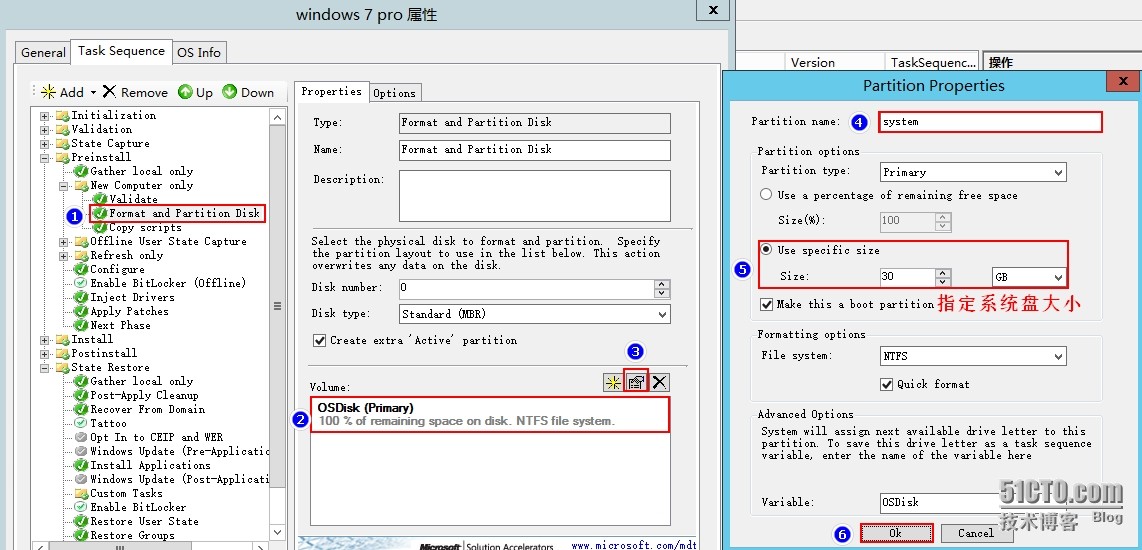This screenshot has width=1142, height=550.
Task: Expand the Install node
Action: pyautogui.click(x=44, y=339)
